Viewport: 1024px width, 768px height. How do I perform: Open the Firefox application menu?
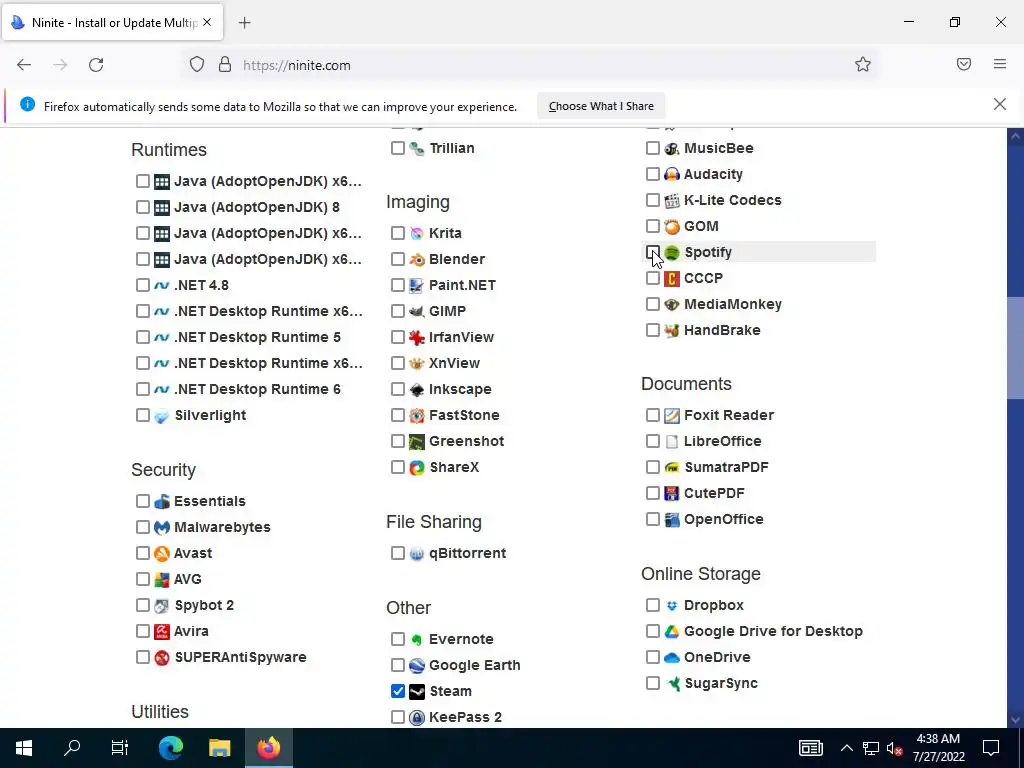pyautogui.click(x=1000, y=64)
